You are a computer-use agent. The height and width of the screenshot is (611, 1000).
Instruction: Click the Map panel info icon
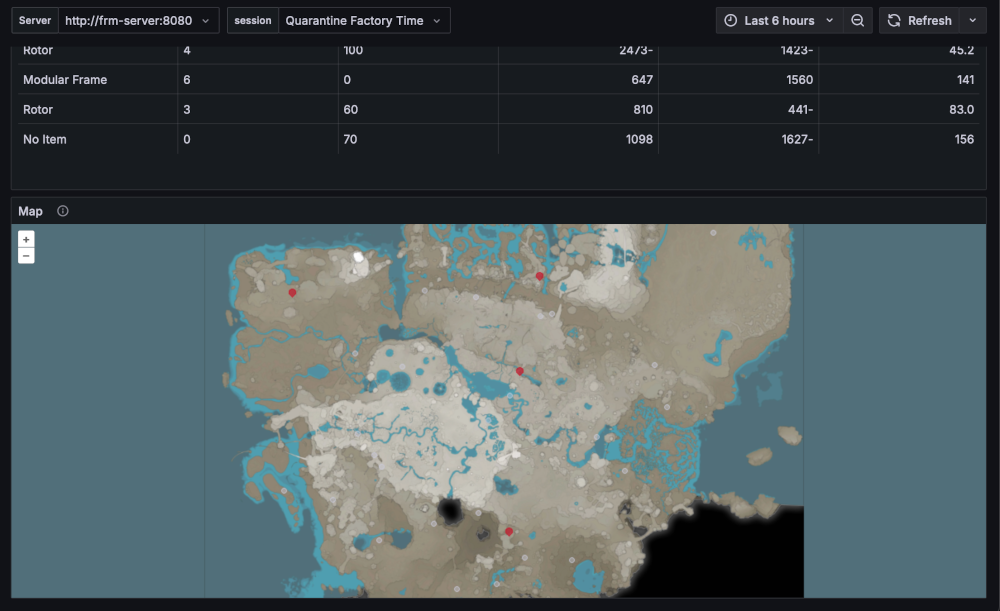pos(62,211)
